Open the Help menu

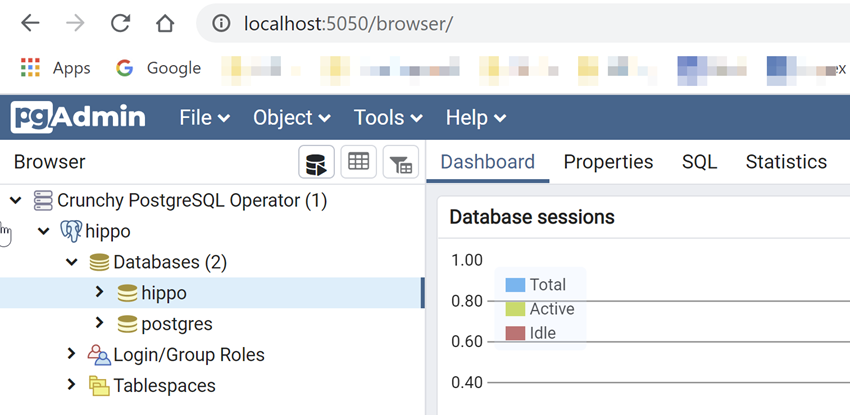coord(475,118)
